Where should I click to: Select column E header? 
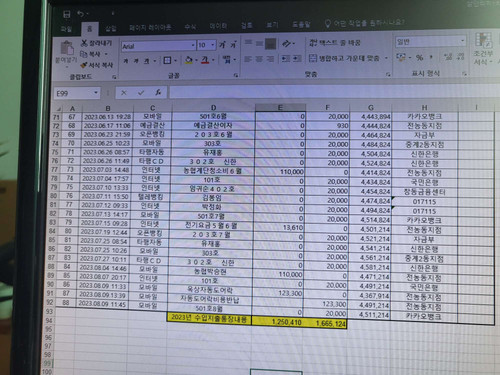click(x=280, y=107)
